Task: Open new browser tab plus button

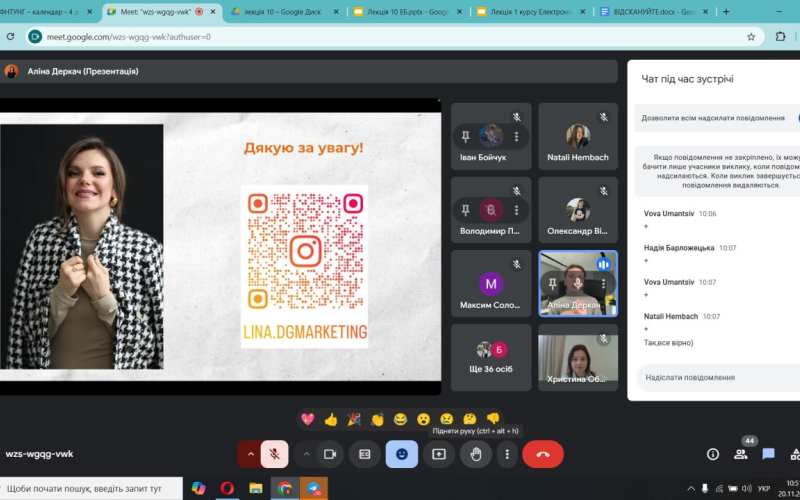Action: pyautogui.click(x=726, y=12)
